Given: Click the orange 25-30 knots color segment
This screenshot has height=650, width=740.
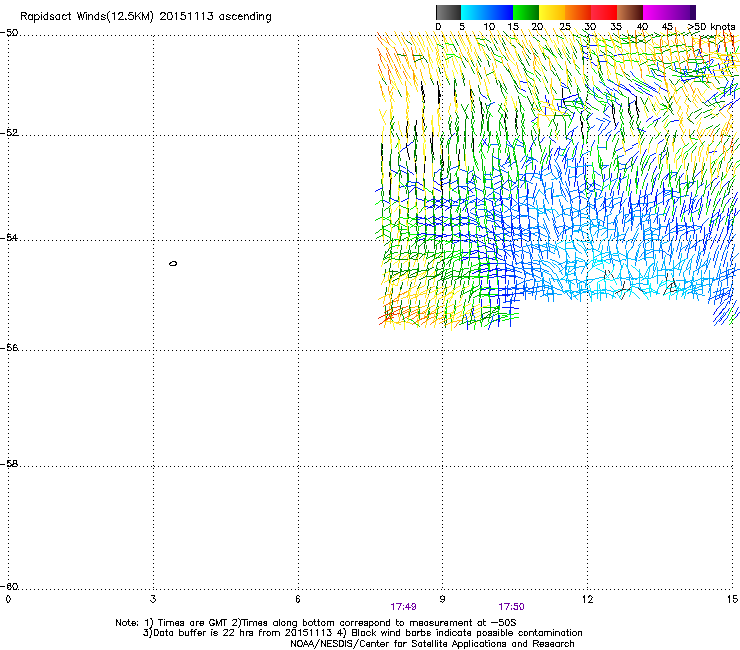Looking at the screenshot, I should 578,12.
